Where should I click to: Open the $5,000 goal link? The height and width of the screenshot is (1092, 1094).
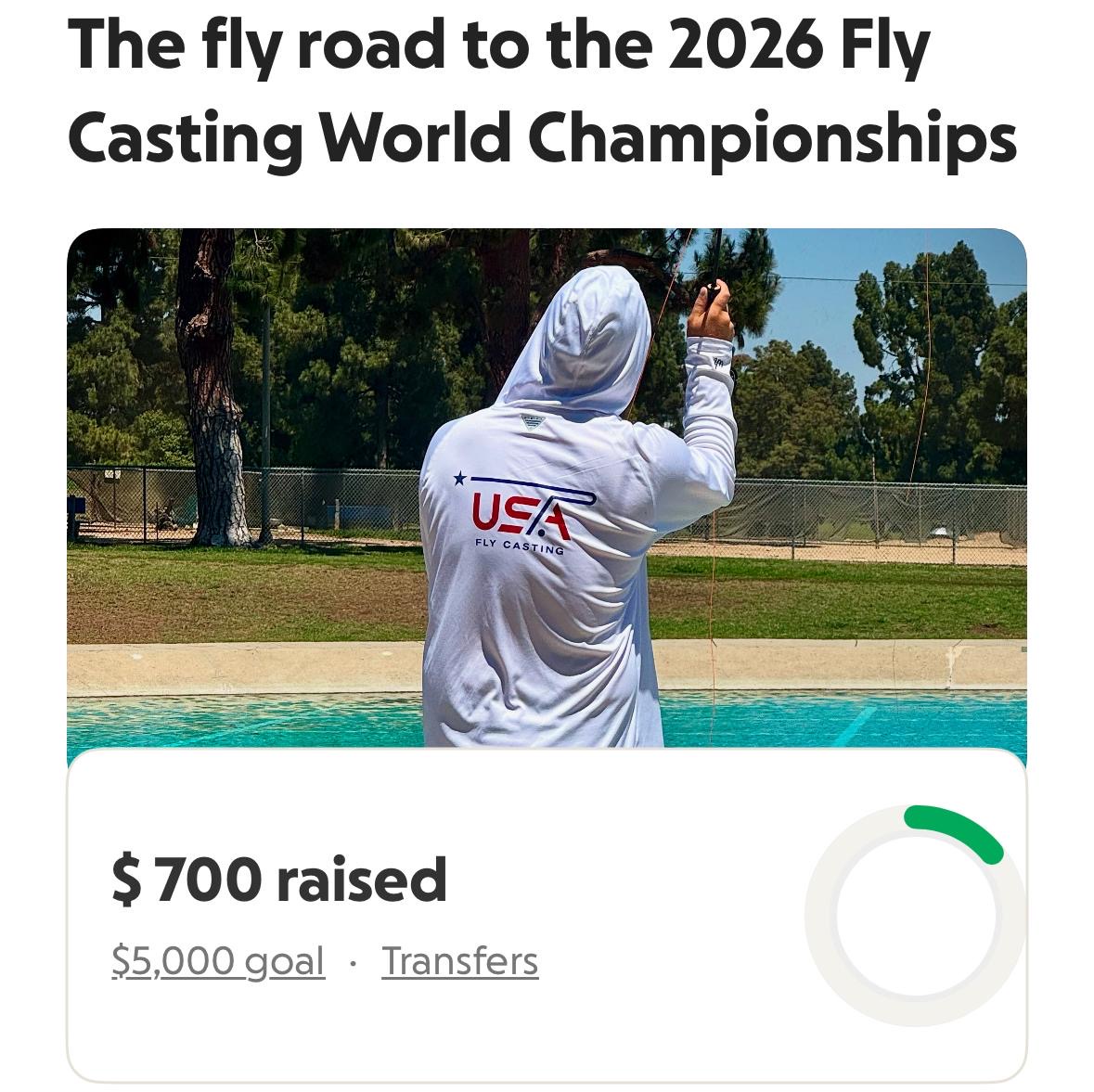point(218,961)
